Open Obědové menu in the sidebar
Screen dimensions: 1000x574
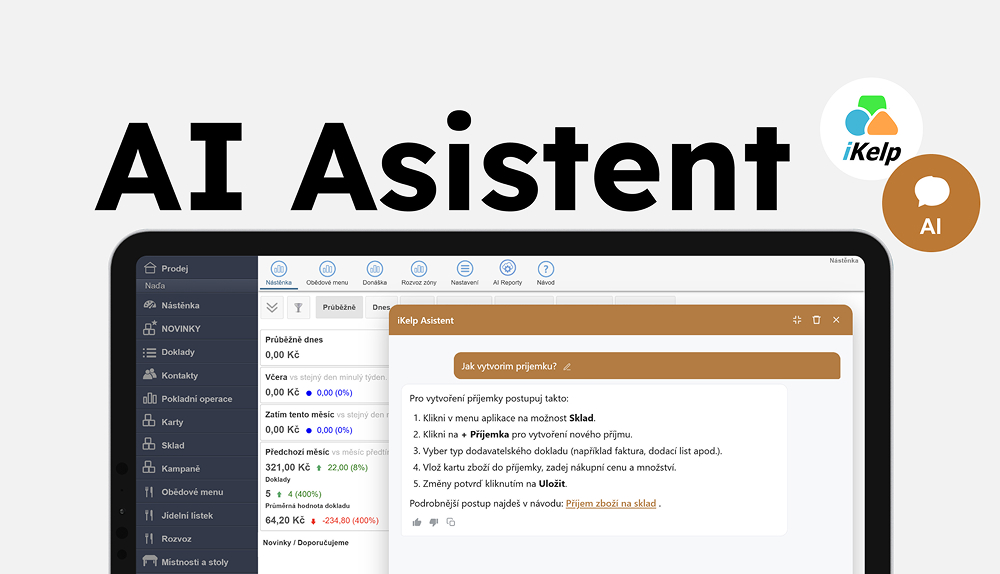(196, 492)
